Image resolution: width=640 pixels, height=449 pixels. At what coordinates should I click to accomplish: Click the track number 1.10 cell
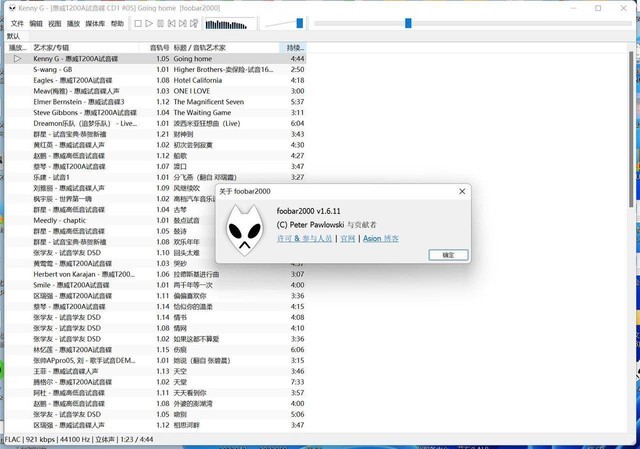pyautogui.click(x=162, y=253)
